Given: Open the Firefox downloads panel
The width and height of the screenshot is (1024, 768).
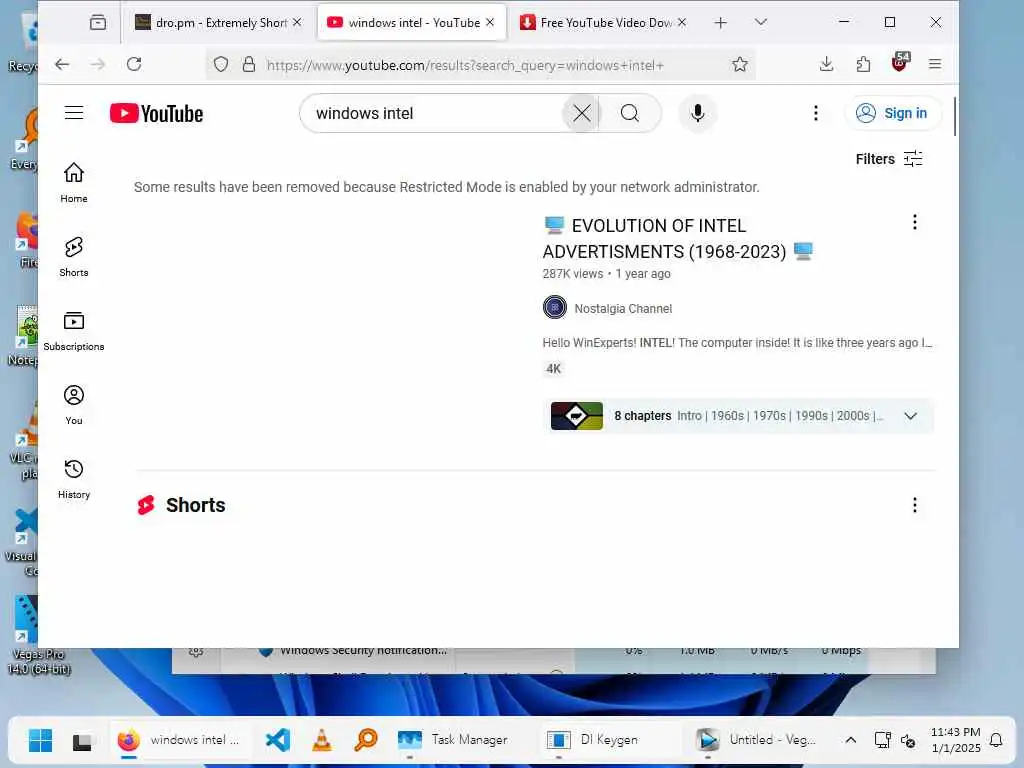Looking at the screenshot, I should pyautogui.click(x=826, y=64).
